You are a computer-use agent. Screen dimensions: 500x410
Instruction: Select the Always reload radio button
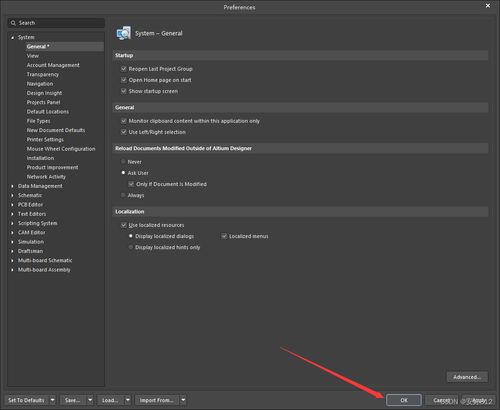(123, 195)
